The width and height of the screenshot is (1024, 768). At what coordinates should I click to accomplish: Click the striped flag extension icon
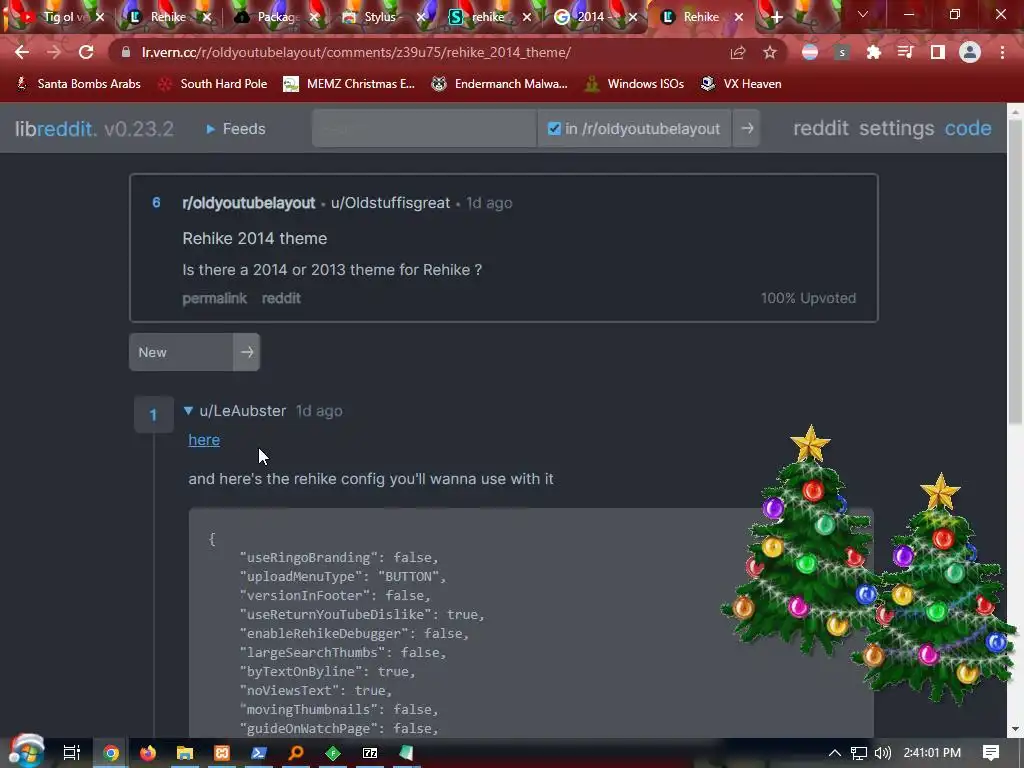point(810,52)
